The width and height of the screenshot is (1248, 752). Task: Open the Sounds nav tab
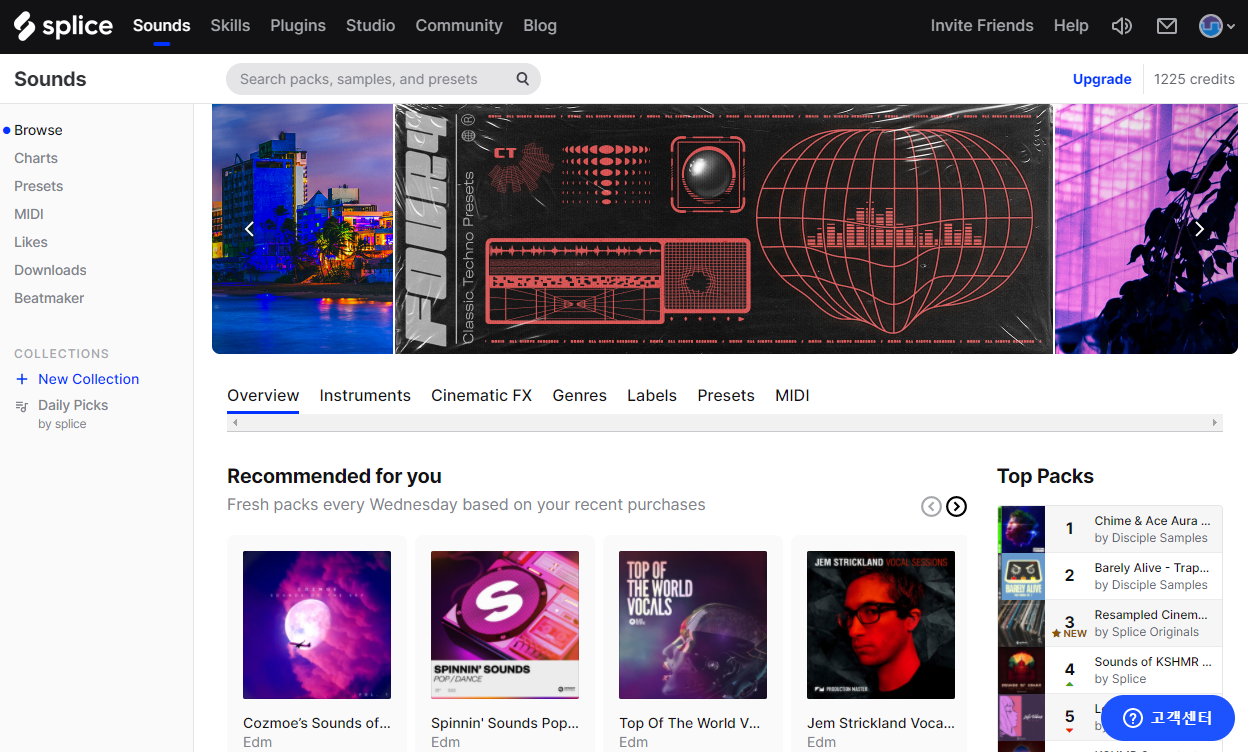pos(161,26)
